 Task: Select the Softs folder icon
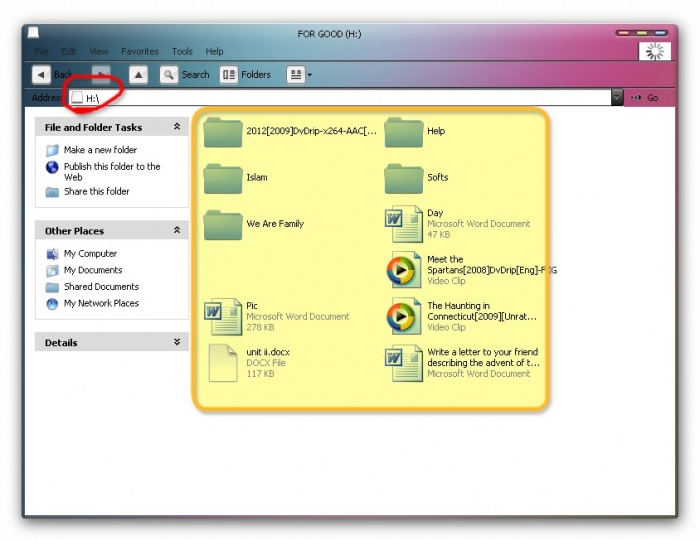click(404, 179)
